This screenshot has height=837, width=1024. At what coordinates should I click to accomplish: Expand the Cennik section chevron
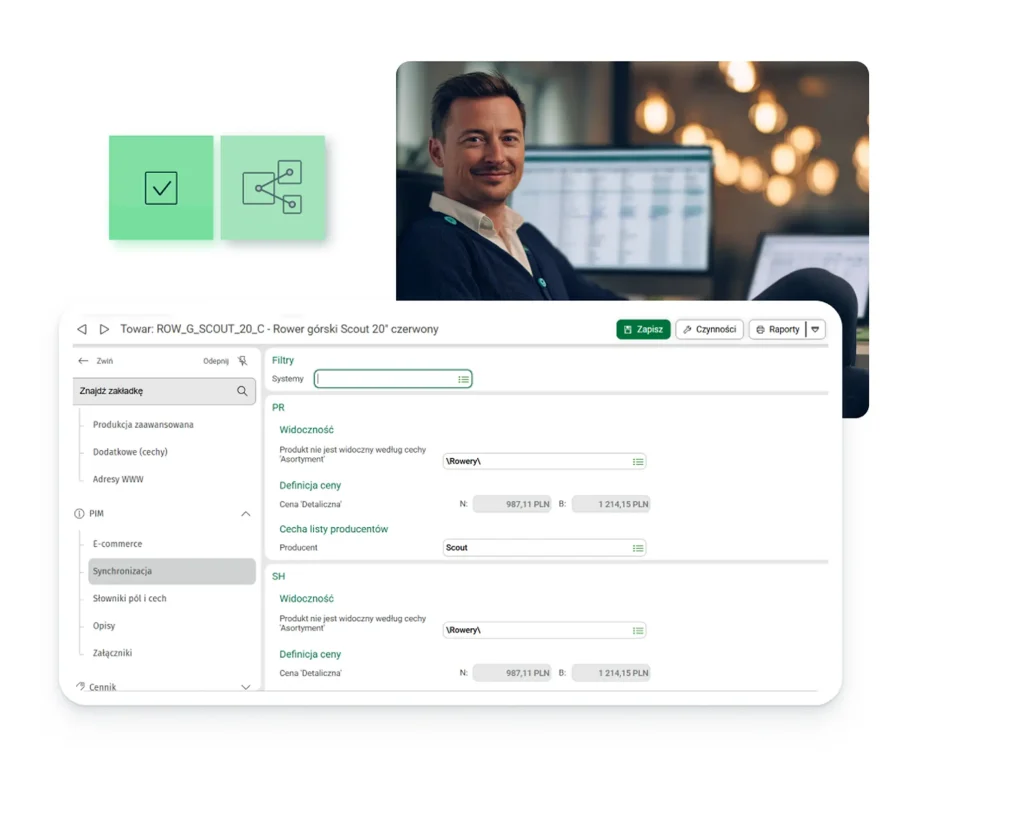click(246, 687)
